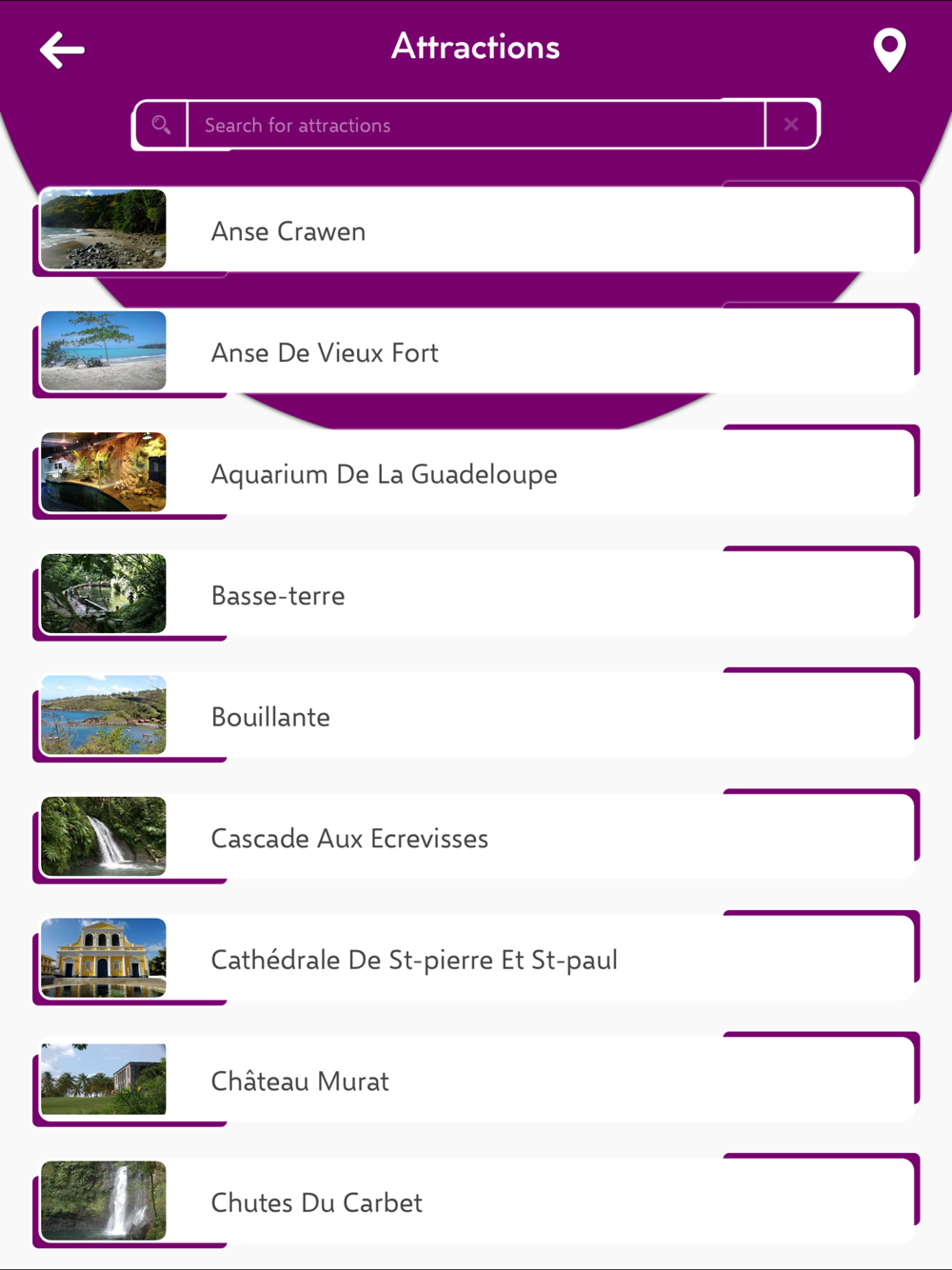Open Aquarium De La Guadeloupe

384,474
